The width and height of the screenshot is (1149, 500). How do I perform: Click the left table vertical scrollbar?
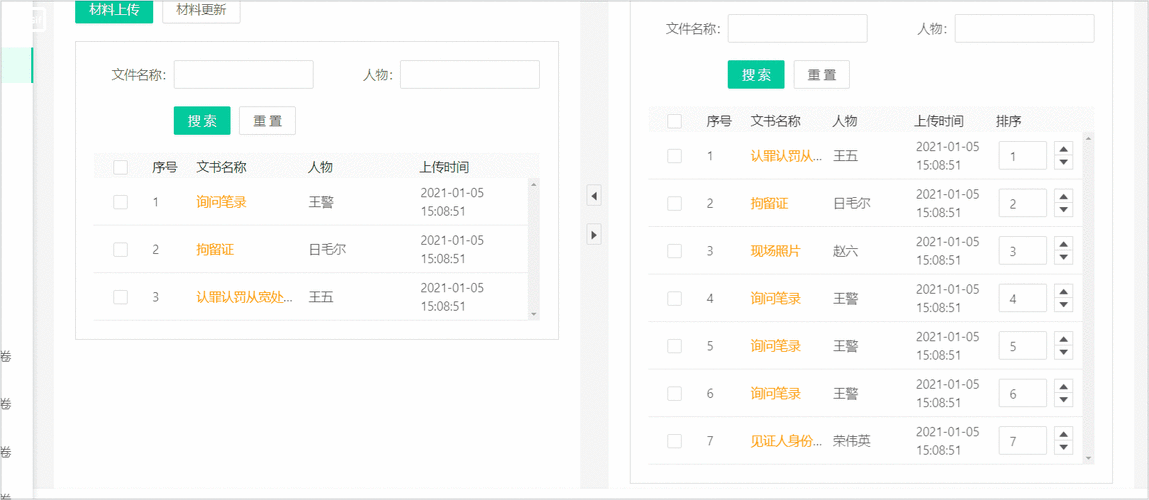[533, 249]
